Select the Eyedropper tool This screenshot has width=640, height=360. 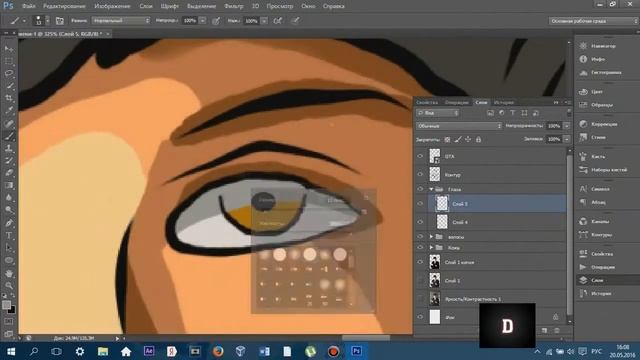(x=9, y=110)
